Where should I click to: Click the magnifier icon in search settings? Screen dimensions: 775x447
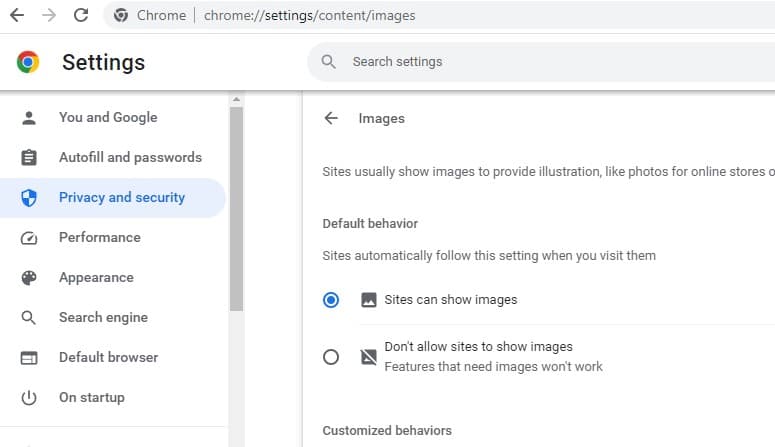[x=328, y=62]
